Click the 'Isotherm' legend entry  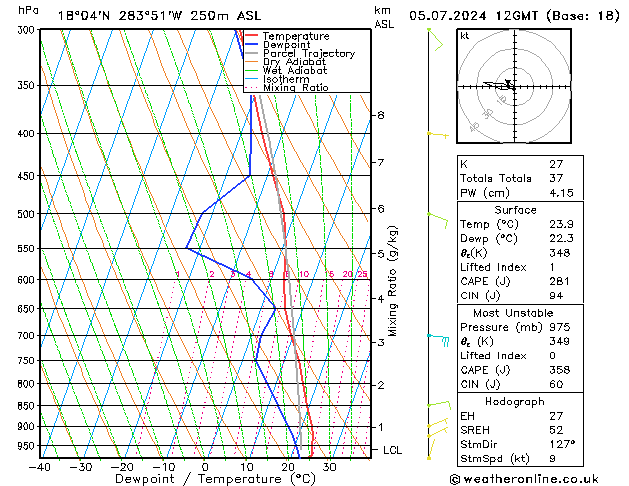coord(286,79)
